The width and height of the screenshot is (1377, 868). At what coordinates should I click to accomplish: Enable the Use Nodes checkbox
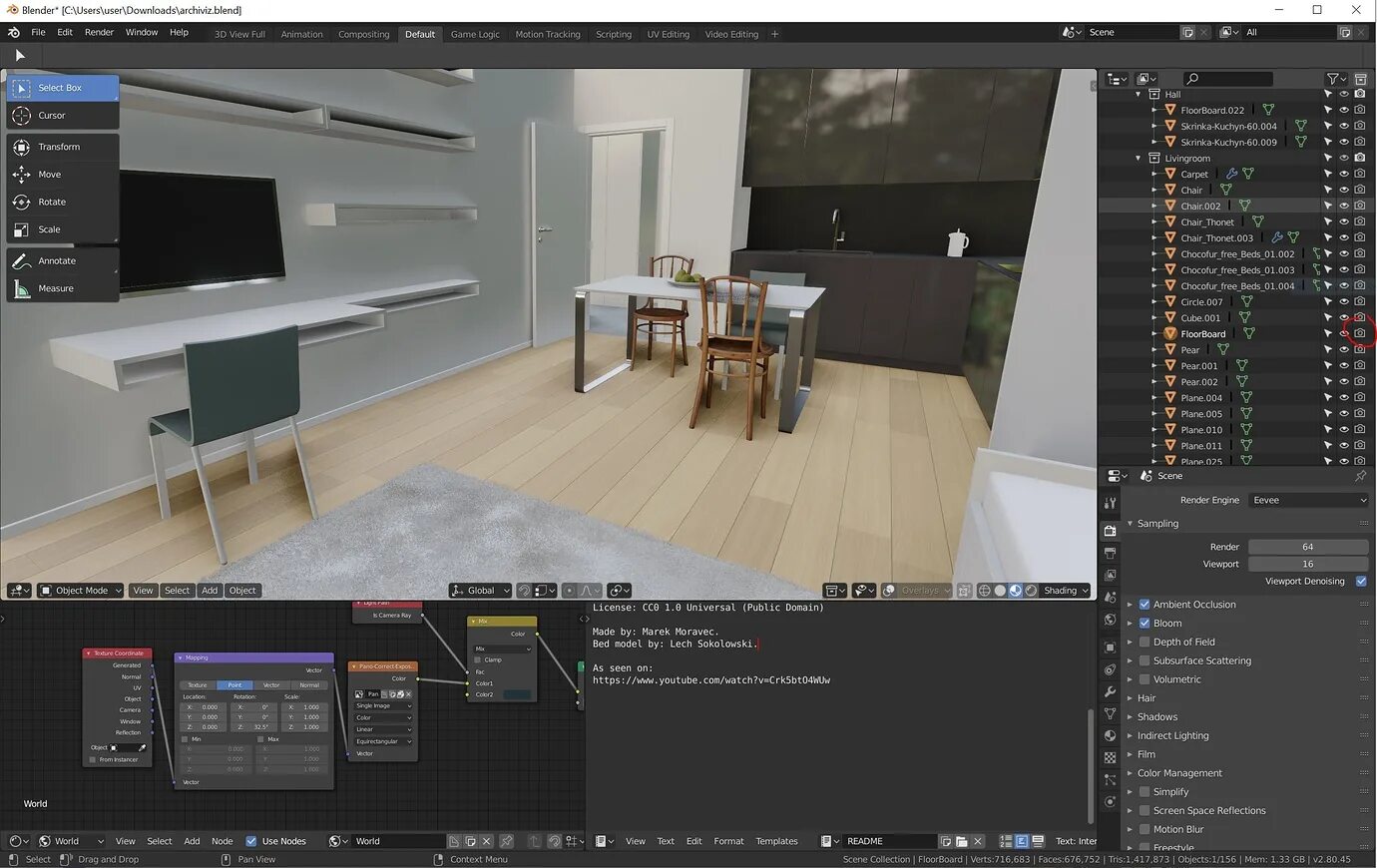[251, 841]
